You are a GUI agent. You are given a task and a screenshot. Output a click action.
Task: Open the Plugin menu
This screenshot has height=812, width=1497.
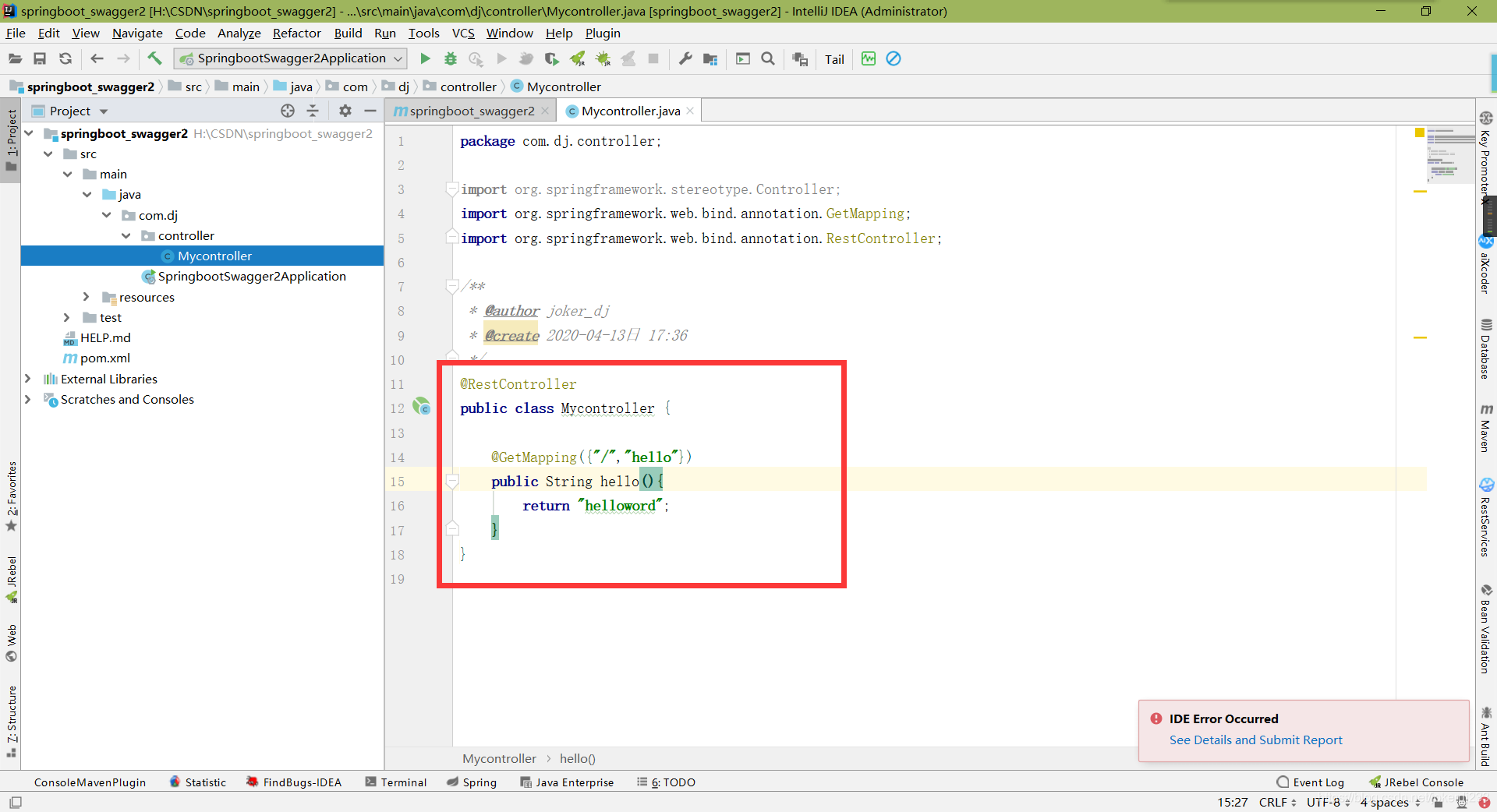(x=603, y=33)
